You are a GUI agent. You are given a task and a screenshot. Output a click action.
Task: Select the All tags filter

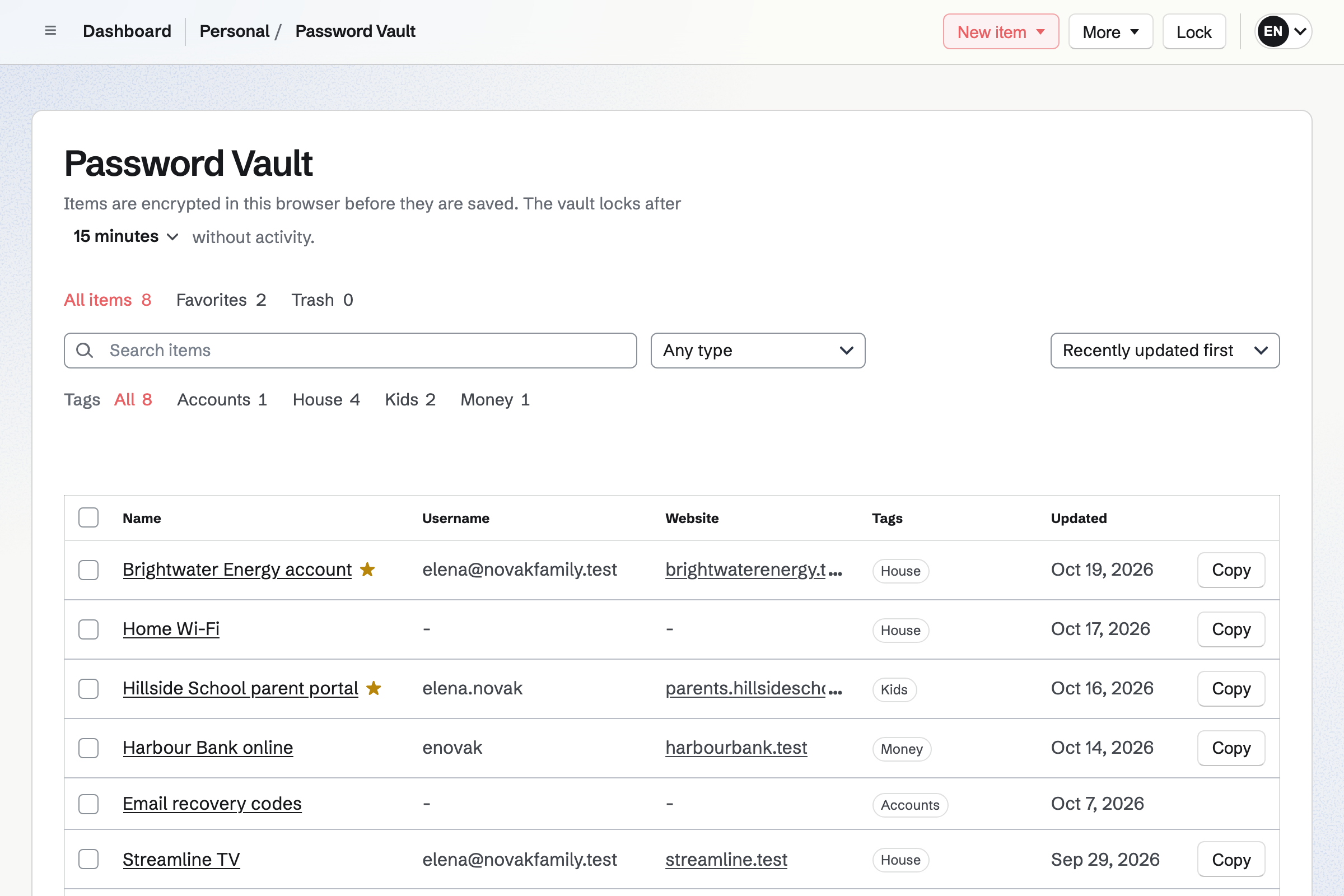point(133,399)
